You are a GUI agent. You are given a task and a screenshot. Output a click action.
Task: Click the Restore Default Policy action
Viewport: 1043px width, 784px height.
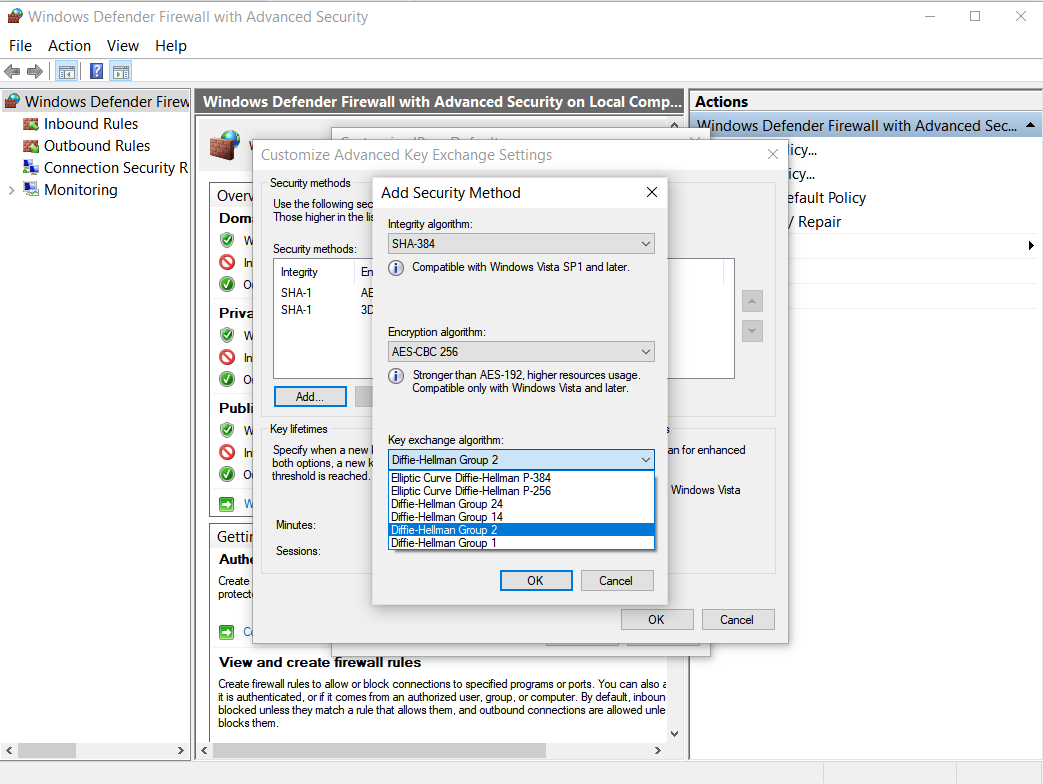(x=827, y=197)
